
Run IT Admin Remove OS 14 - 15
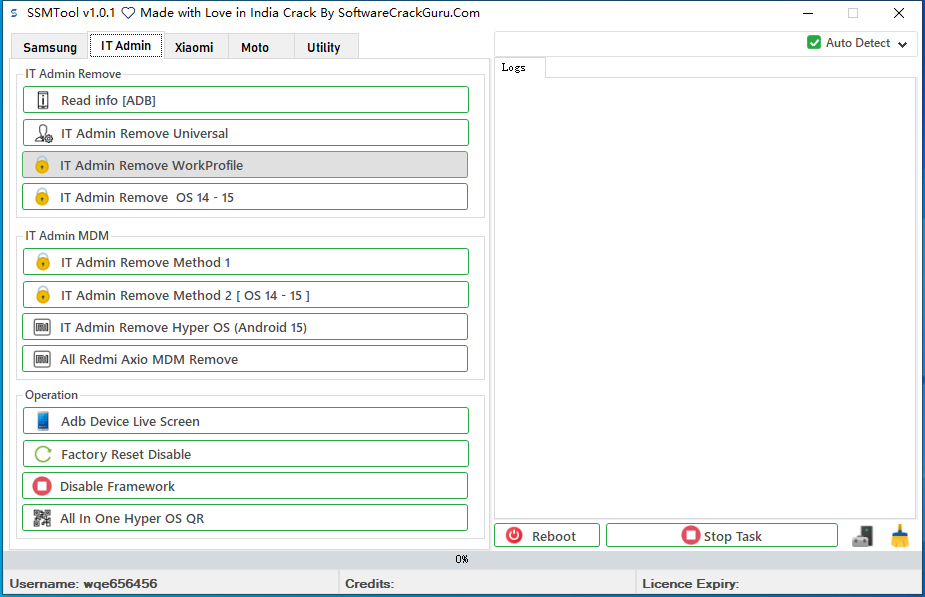tap(245, 197)
